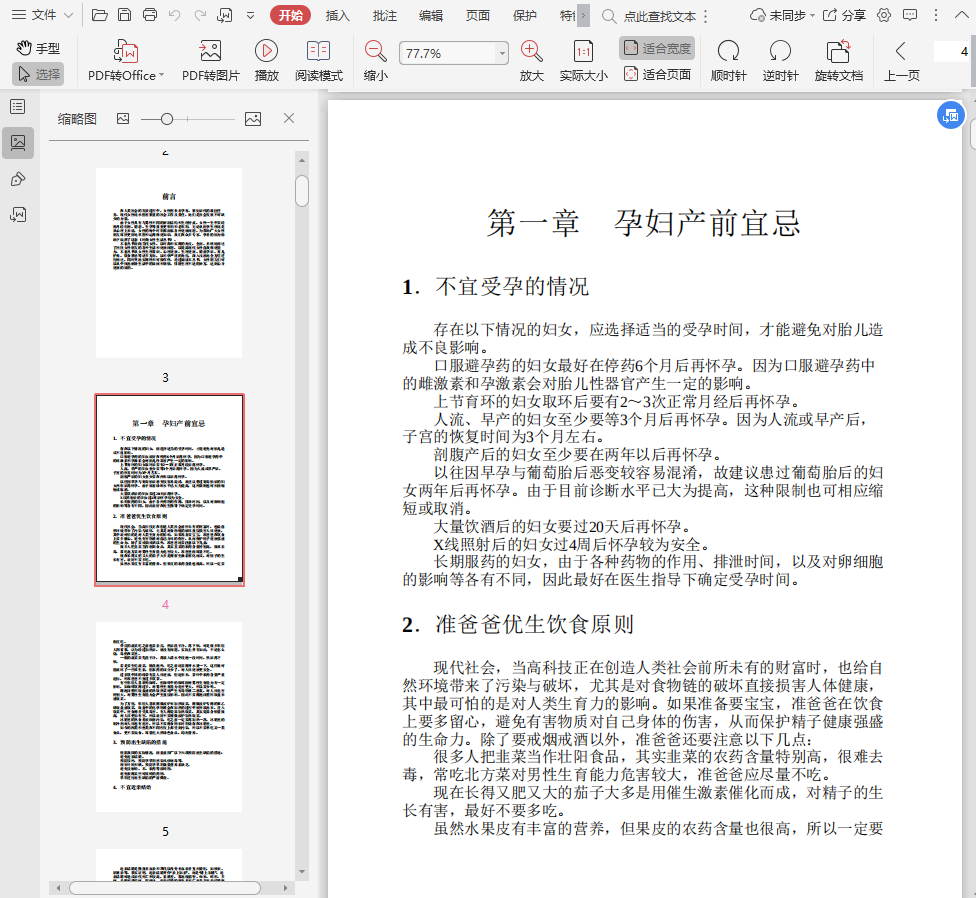Collapse the ribbon with the chevron
Viewport: 976px width, 898px height.
[x=962, y=16]
